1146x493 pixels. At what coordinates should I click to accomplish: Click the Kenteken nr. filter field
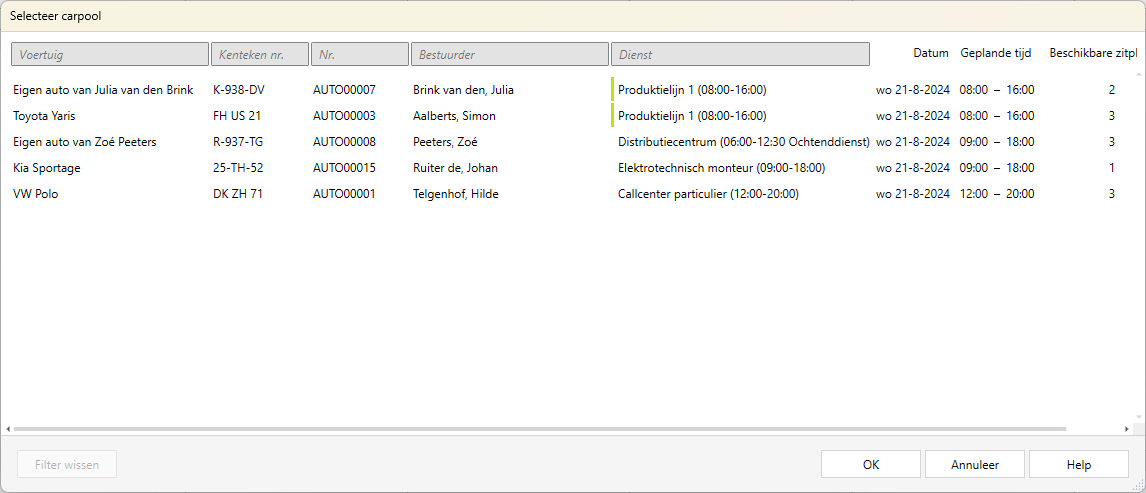coord(259,54)
